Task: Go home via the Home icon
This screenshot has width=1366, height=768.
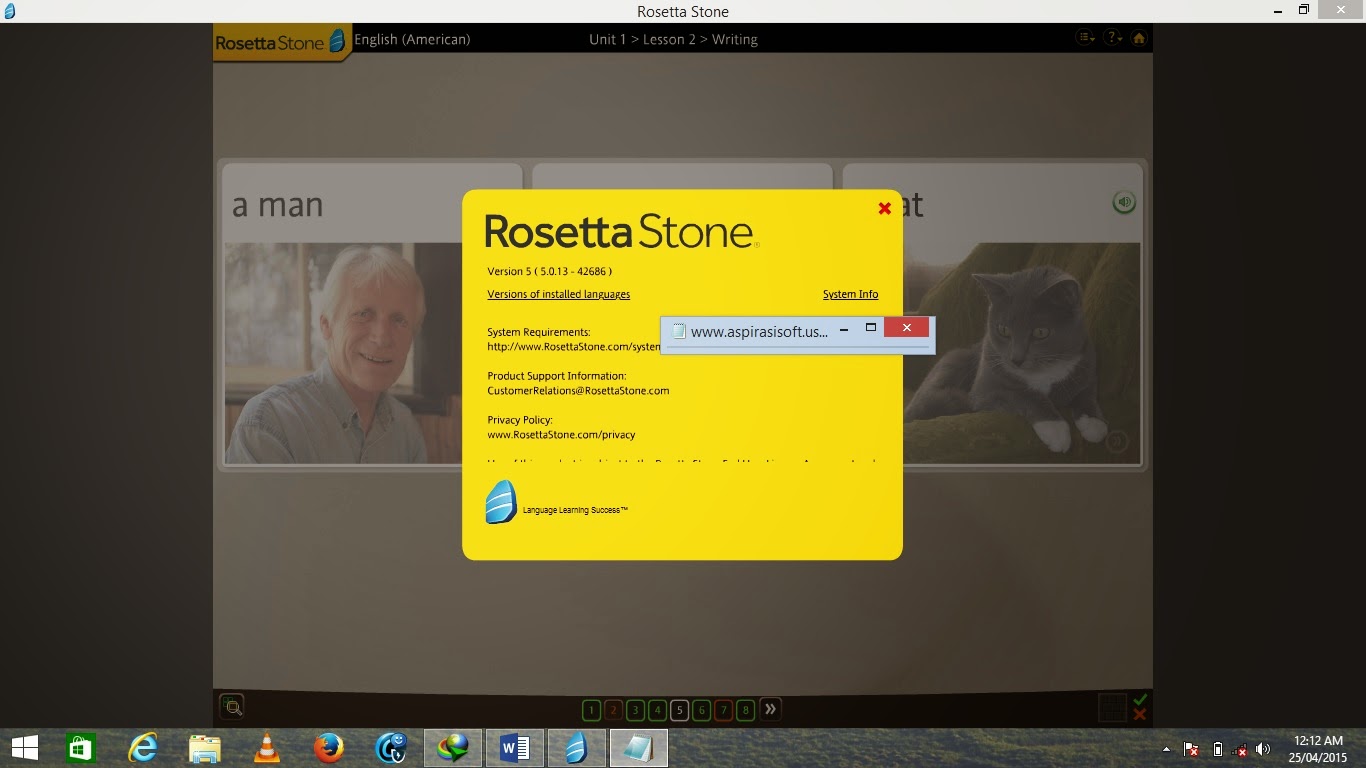Action: [x=1139, y=38]
